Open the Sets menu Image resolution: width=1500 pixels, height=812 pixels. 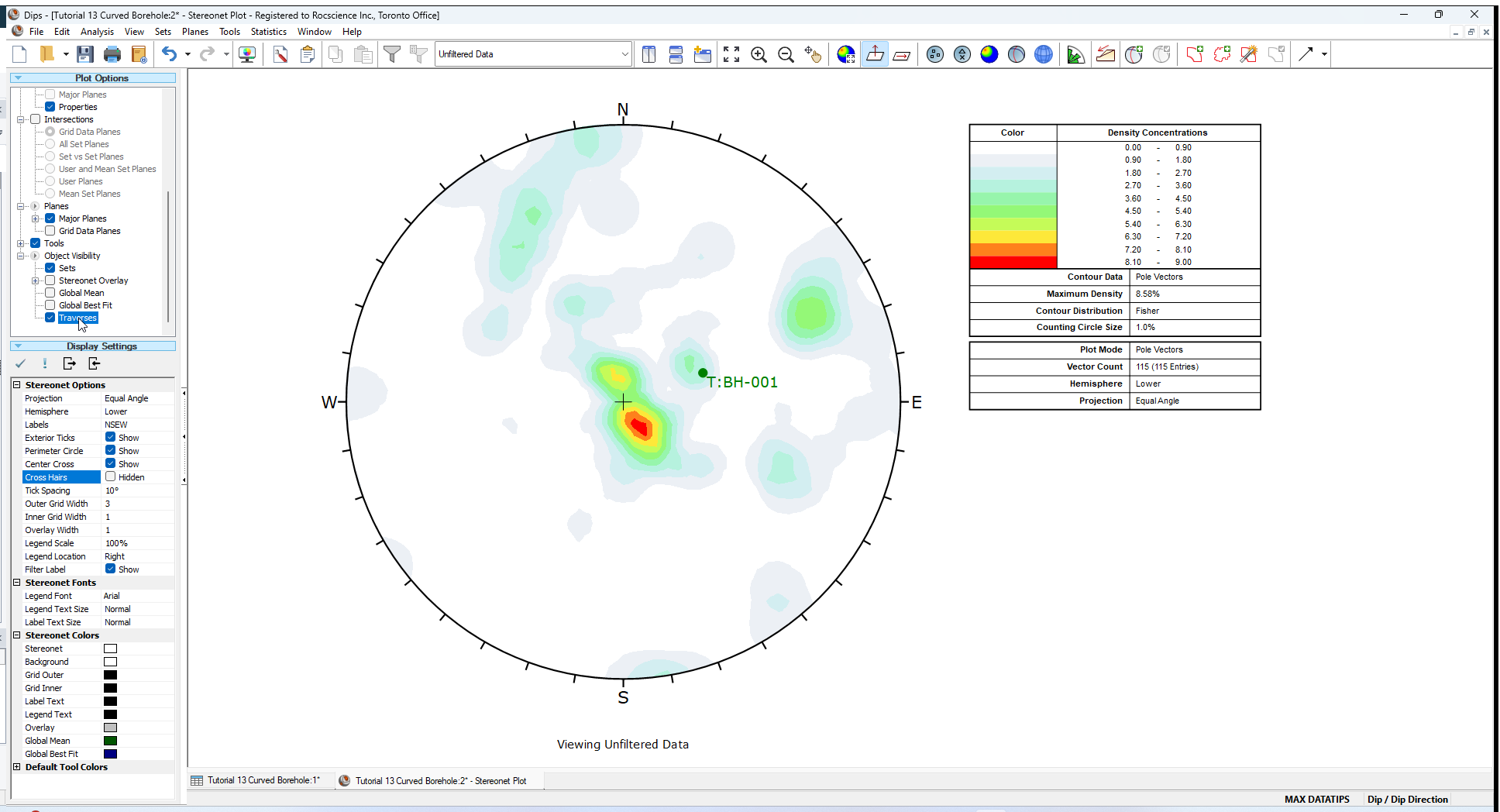coord(163,32)
